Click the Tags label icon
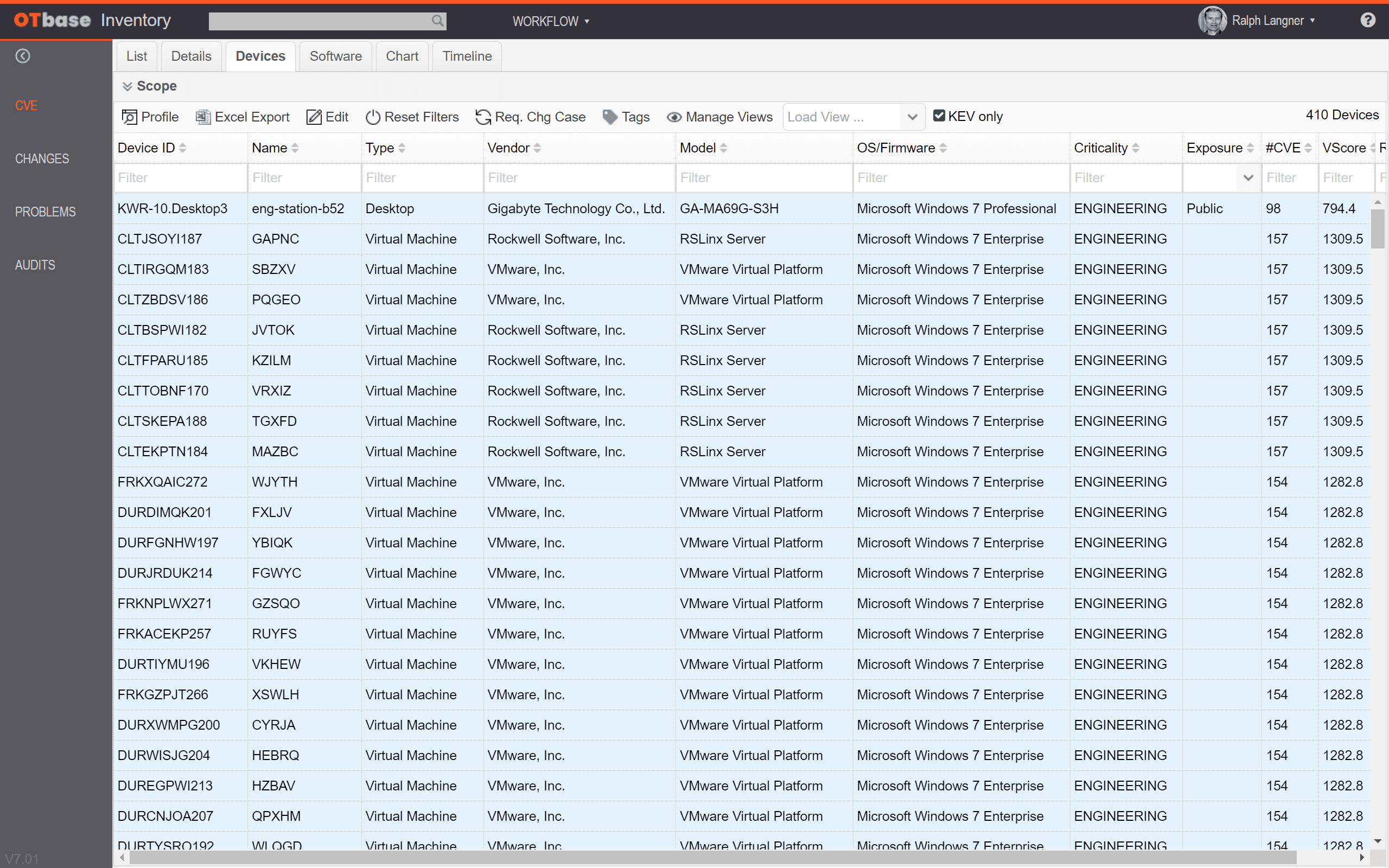Screen dimensions: 1389x868 pyautogui.click(x=610, y=117)
